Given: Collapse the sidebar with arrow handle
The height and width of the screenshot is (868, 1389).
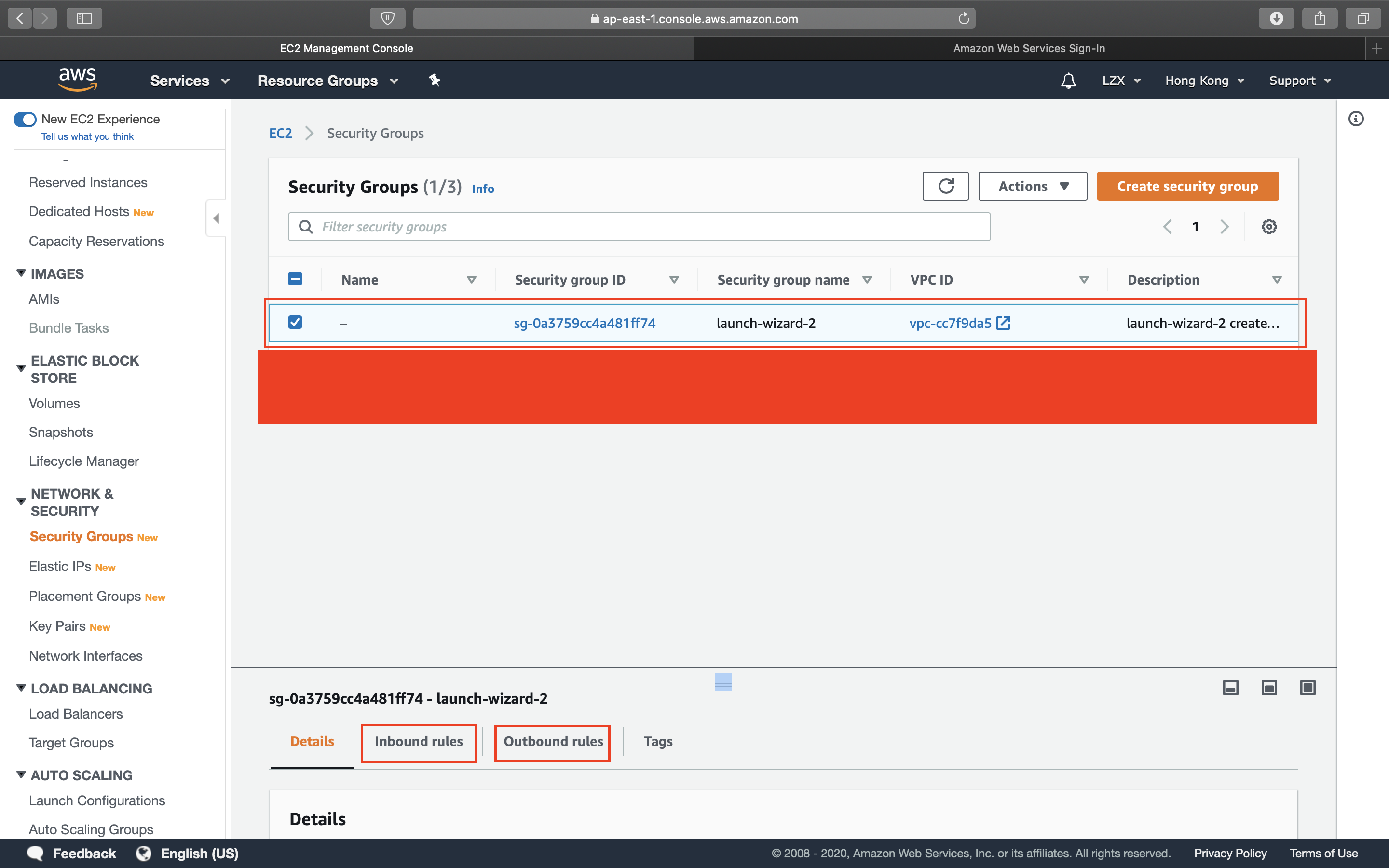Looking at the screenshot, I should click(x=216, y=218).
